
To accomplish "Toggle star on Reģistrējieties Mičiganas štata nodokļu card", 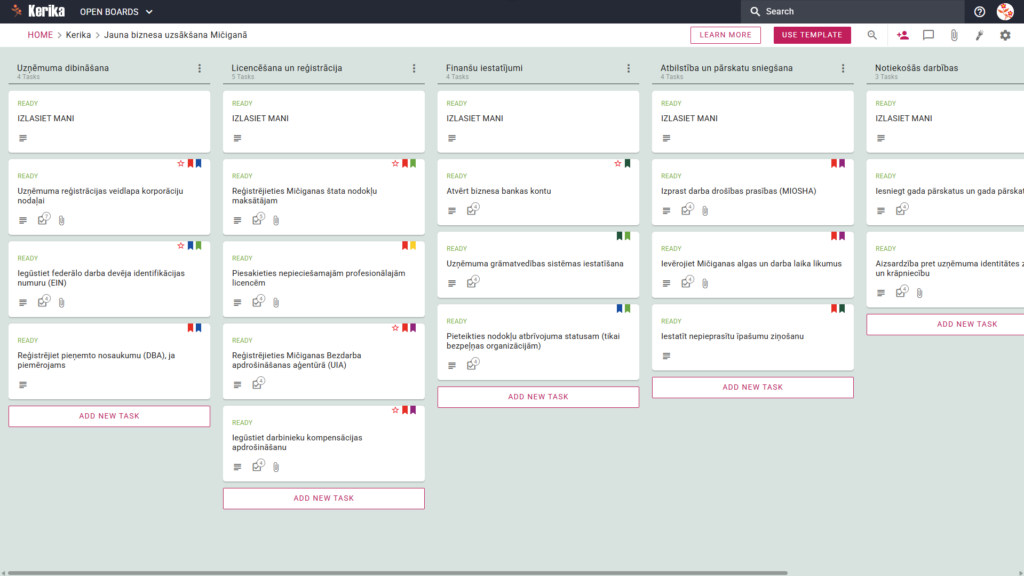I will coord(395,163).
